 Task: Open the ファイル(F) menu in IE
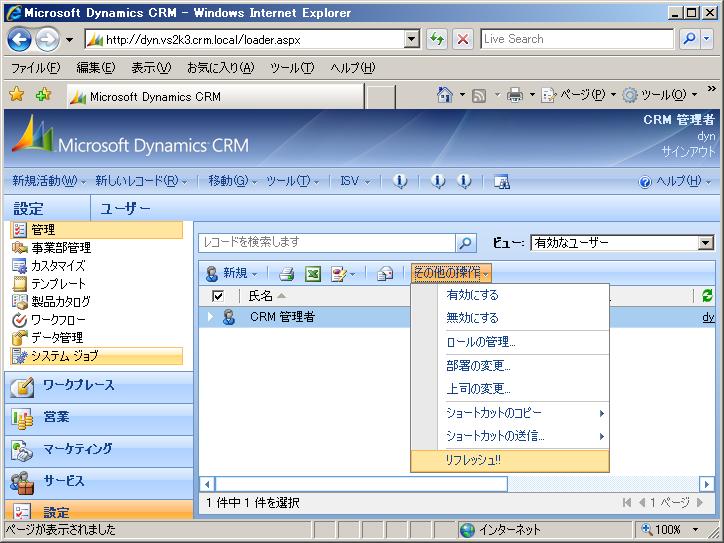pyautogui.click(x=35, y=68)
